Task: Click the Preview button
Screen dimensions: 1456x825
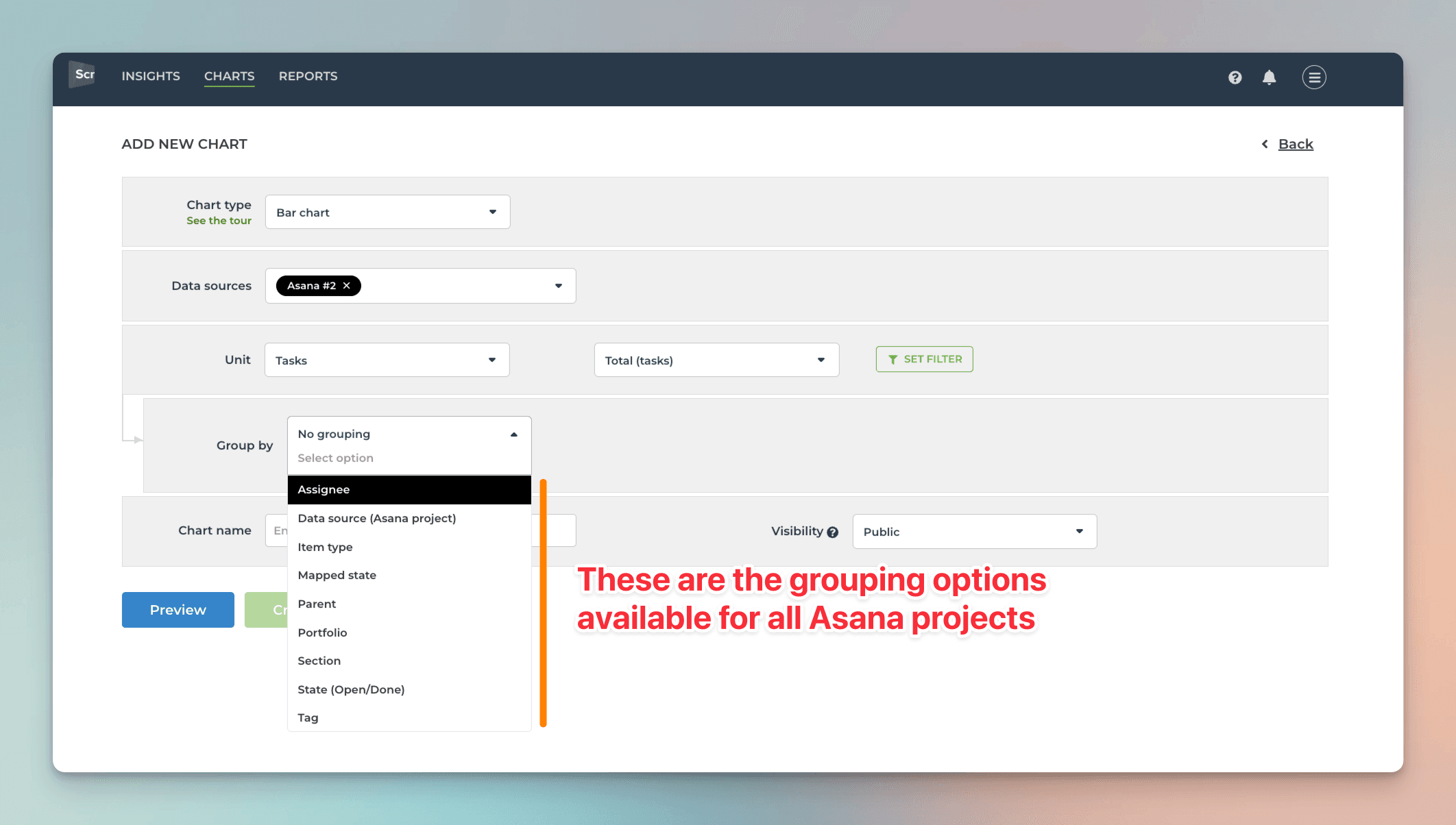Action: click(x=178, y=610)
